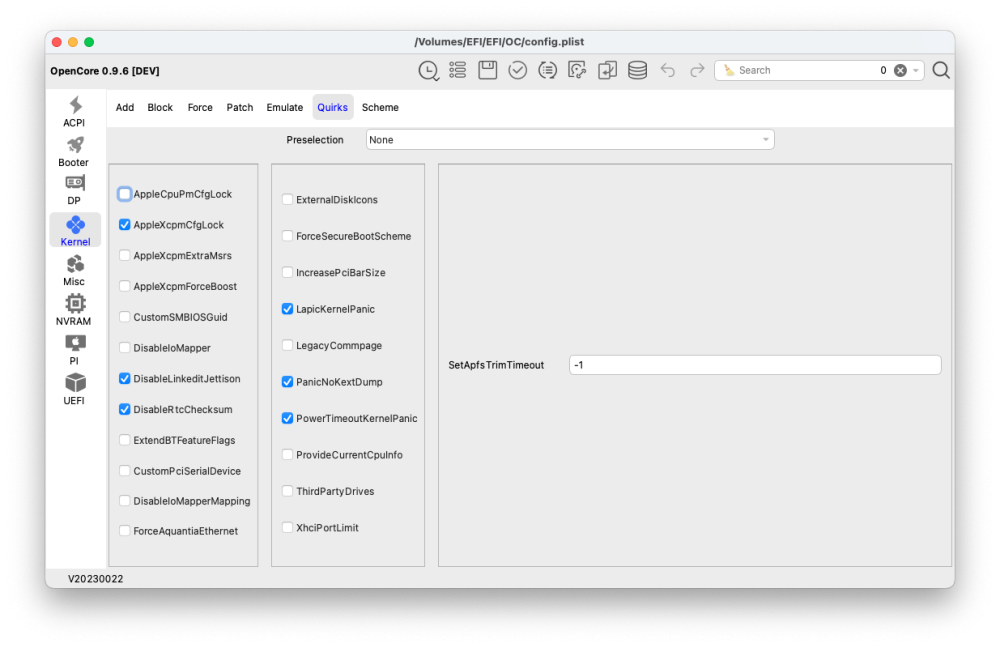The height and width of the screenshot is (648, 1000).
Task: Enable LegacyCommpage checkbox
Action: [x=287, y=345]
